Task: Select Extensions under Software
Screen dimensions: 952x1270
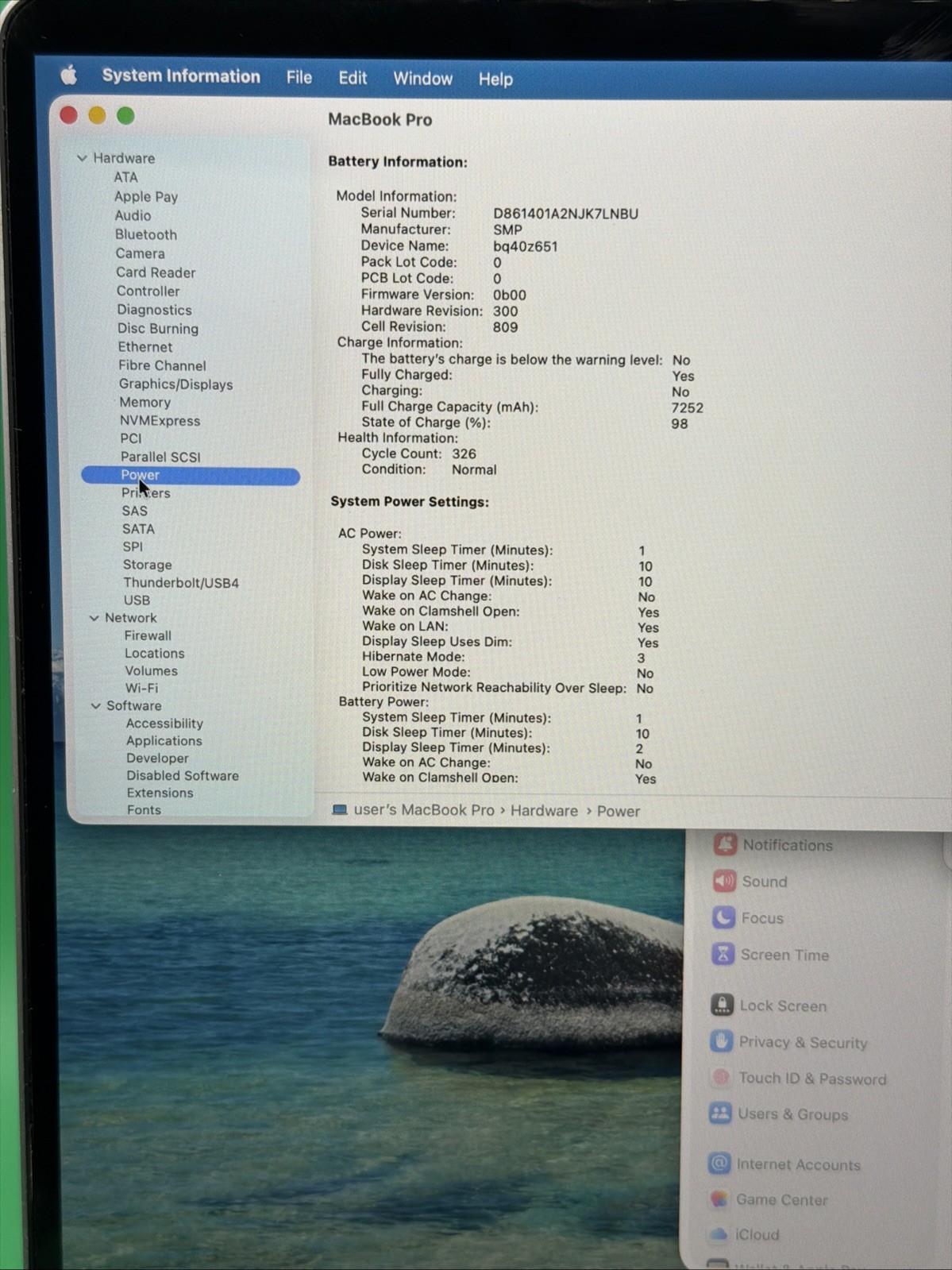Action: pyautogui.click(x=160, y=793)
